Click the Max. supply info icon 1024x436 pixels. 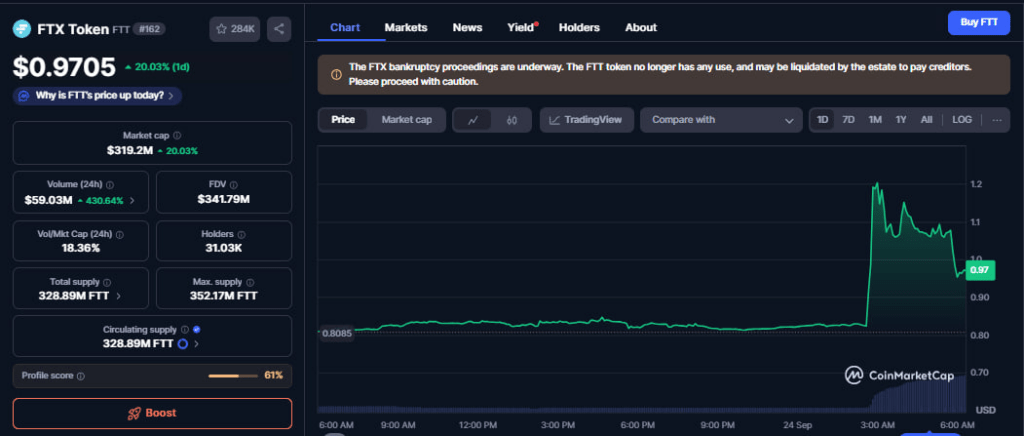[x=248, y=283]
